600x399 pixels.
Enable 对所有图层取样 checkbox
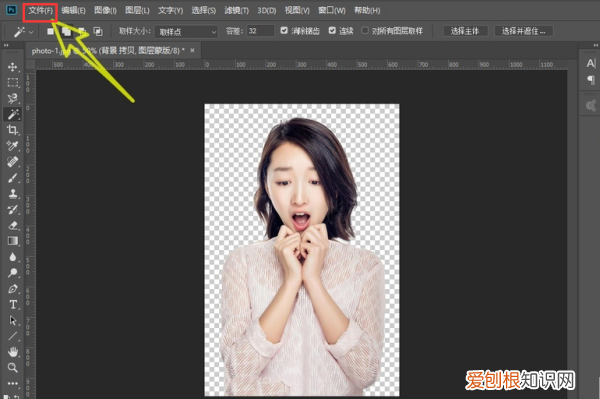(365, 31)
